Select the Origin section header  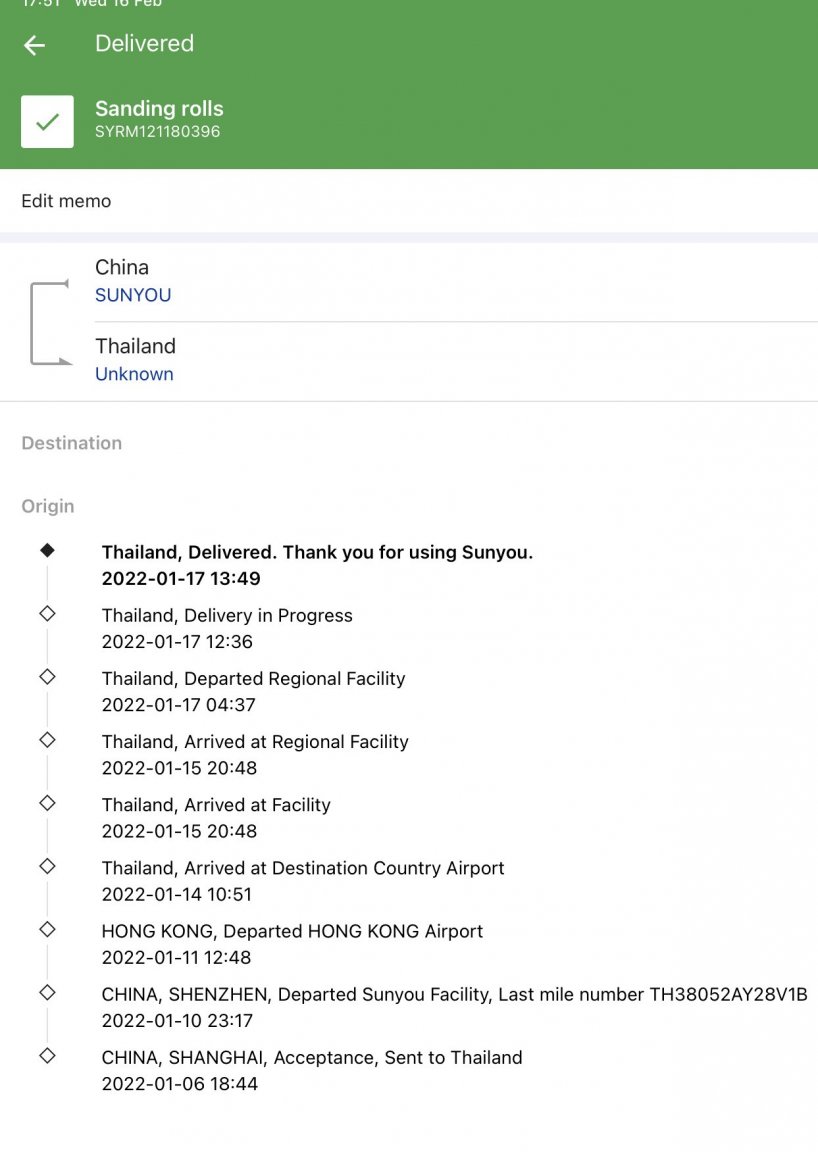(48, 506)
